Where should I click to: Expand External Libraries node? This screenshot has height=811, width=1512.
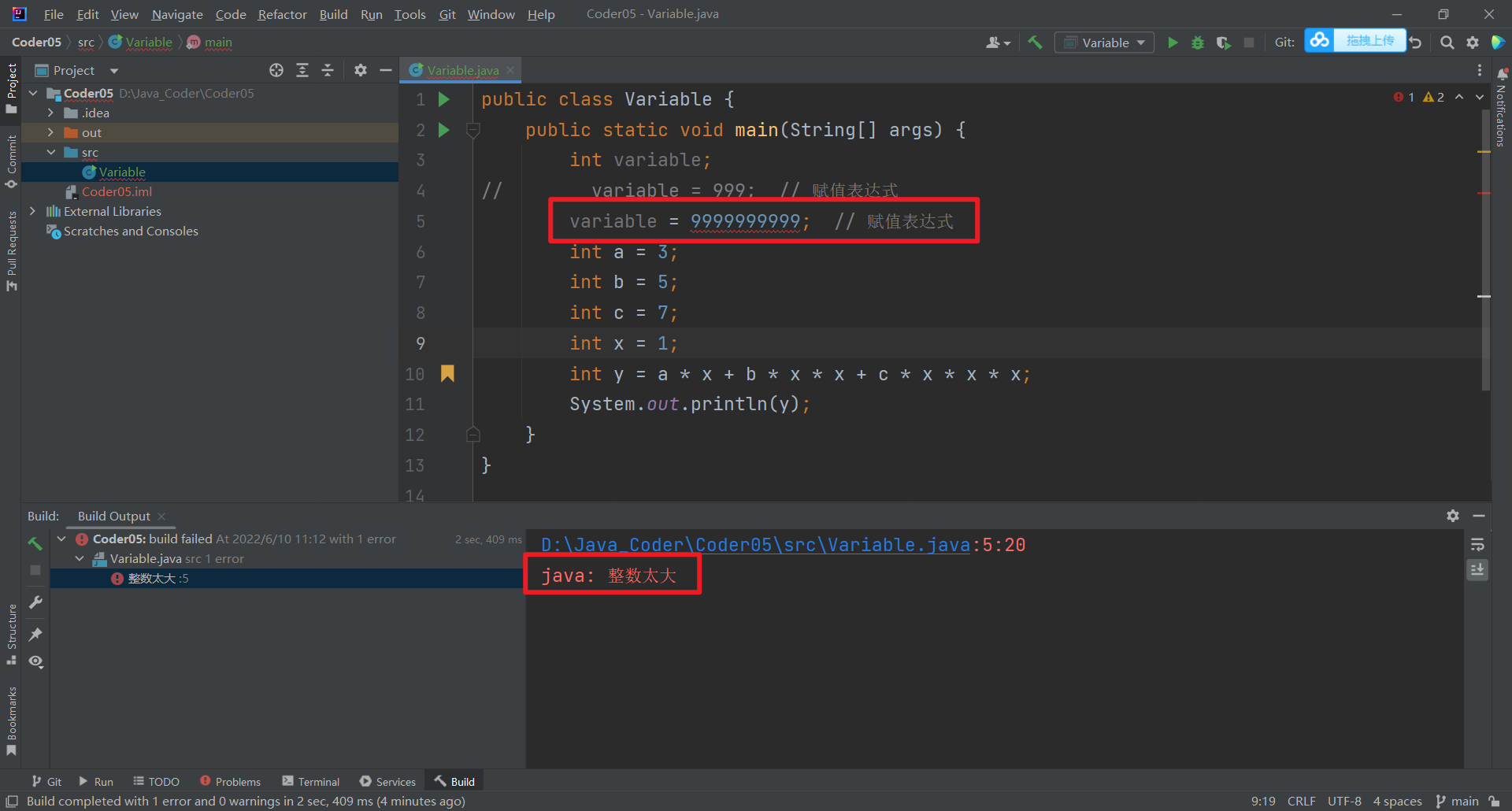pos(32,211)
